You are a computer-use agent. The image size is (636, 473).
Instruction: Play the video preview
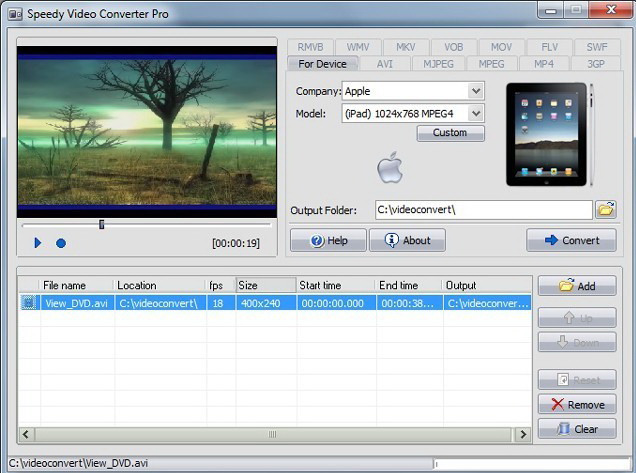coord(38,243)
